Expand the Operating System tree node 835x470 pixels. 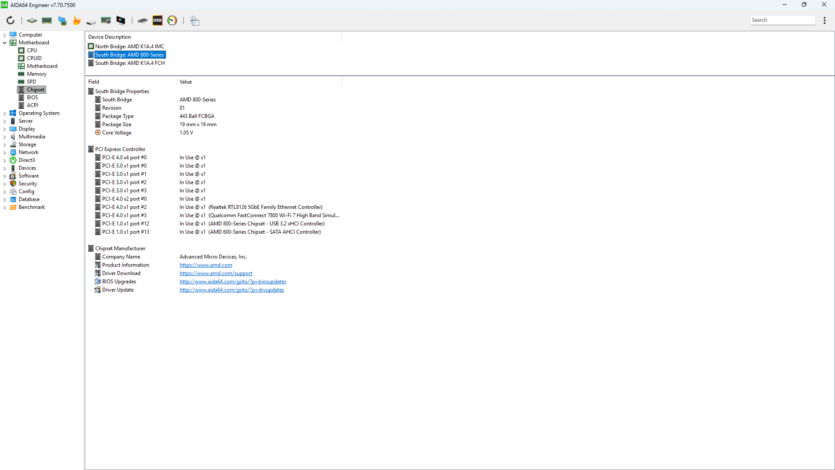pos(5,113)
